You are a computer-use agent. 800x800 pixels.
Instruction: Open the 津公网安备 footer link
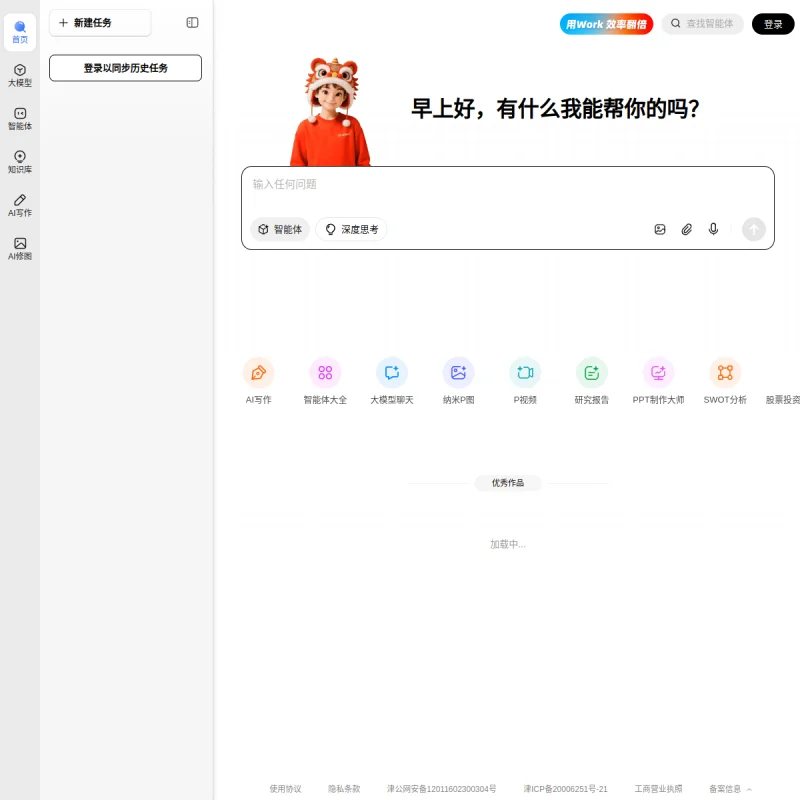tap(441, 789)
